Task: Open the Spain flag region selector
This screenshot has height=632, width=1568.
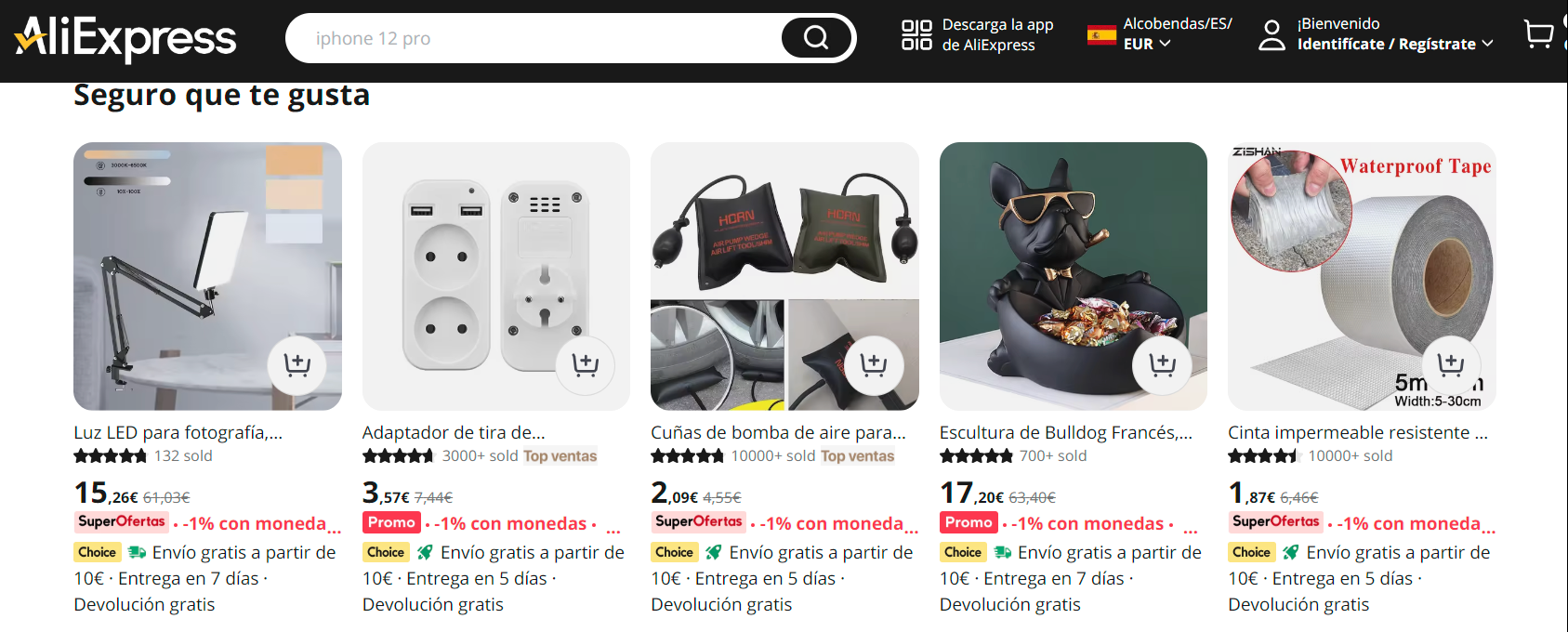Action: click(x=1101, y=35)
